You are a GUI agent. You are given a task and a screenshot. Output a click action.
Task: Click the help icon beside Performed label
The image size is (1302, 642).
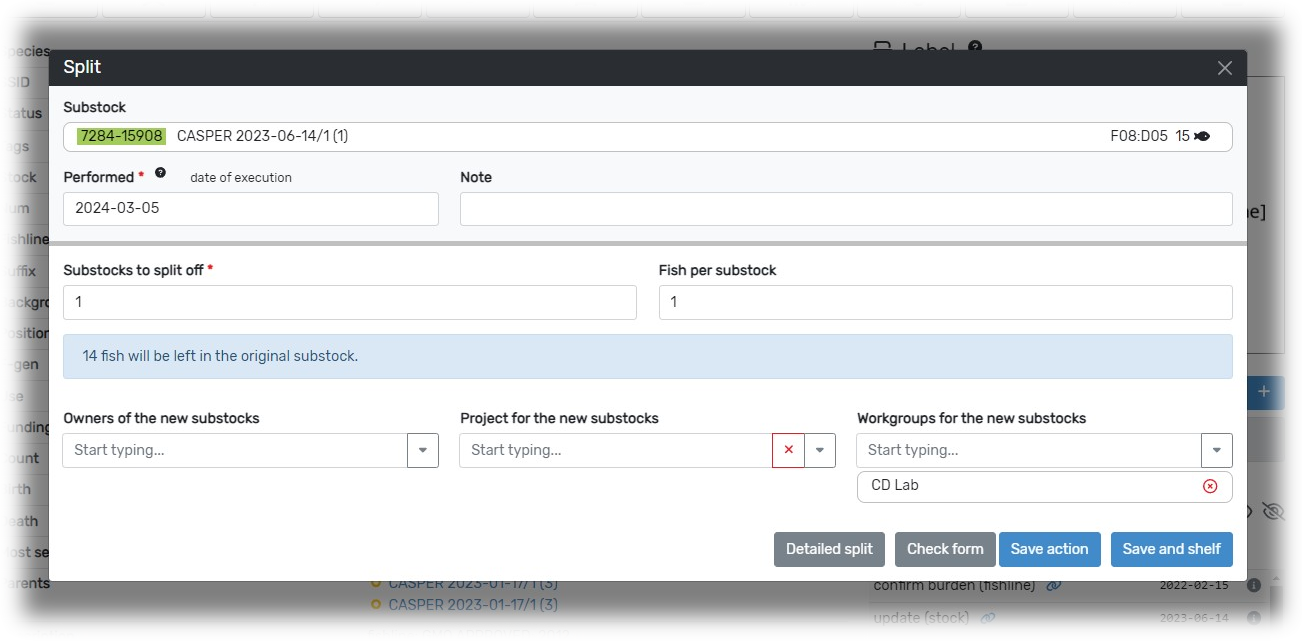tap(160, 174)
